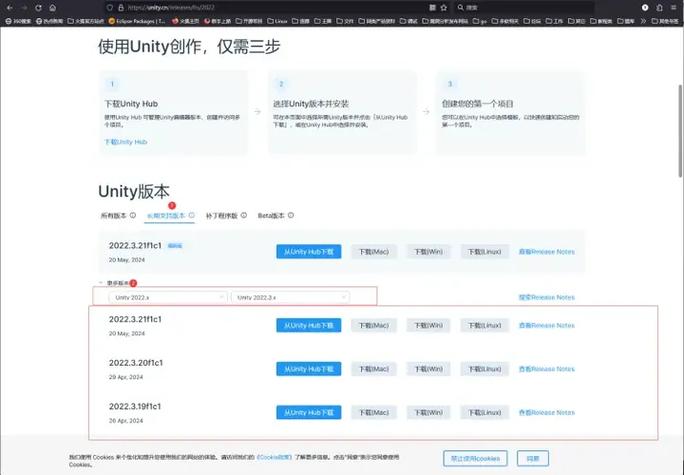
Task: Reload the page with the refresh icon
Action: (x=38, y=7)
